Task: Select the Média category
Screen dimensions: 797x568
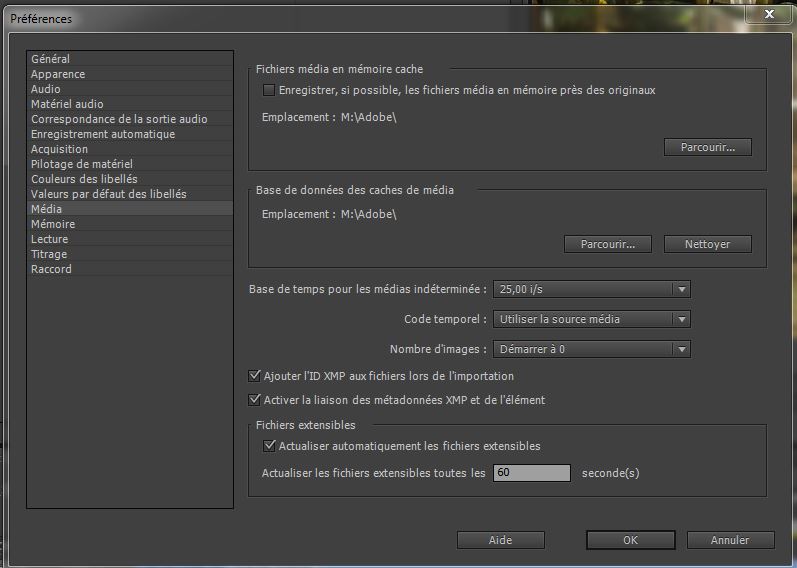Action: click(x=130, y=209)
